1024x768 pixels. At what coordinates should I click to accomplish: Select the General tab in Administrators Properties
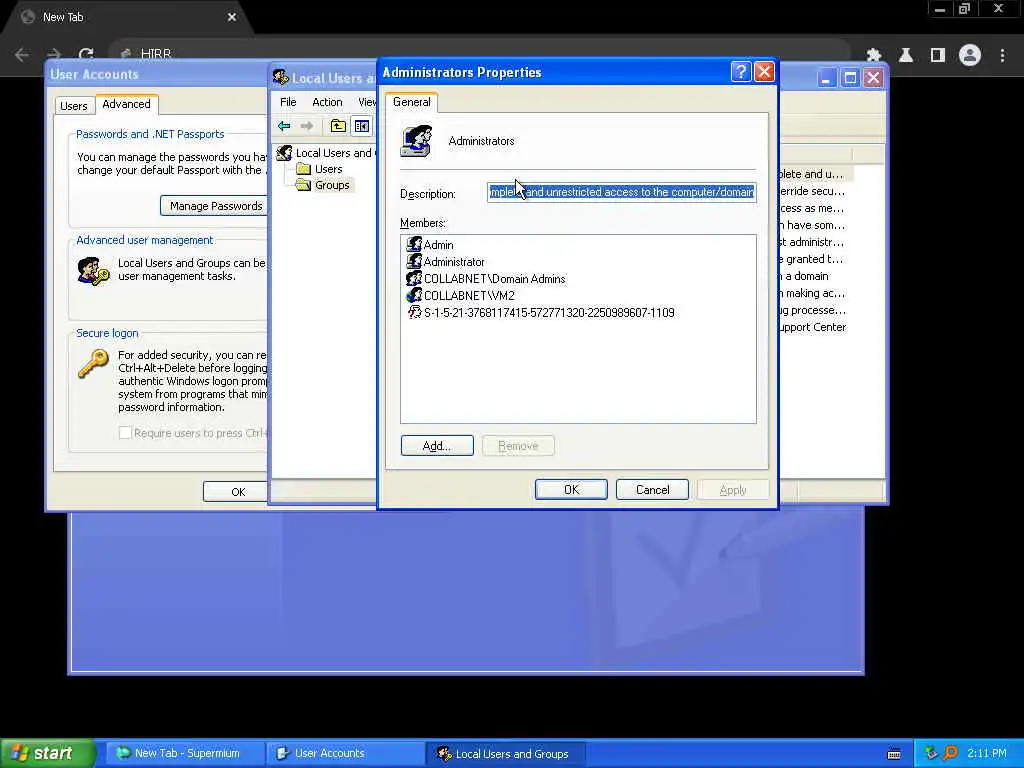click(x=411, y=102)
